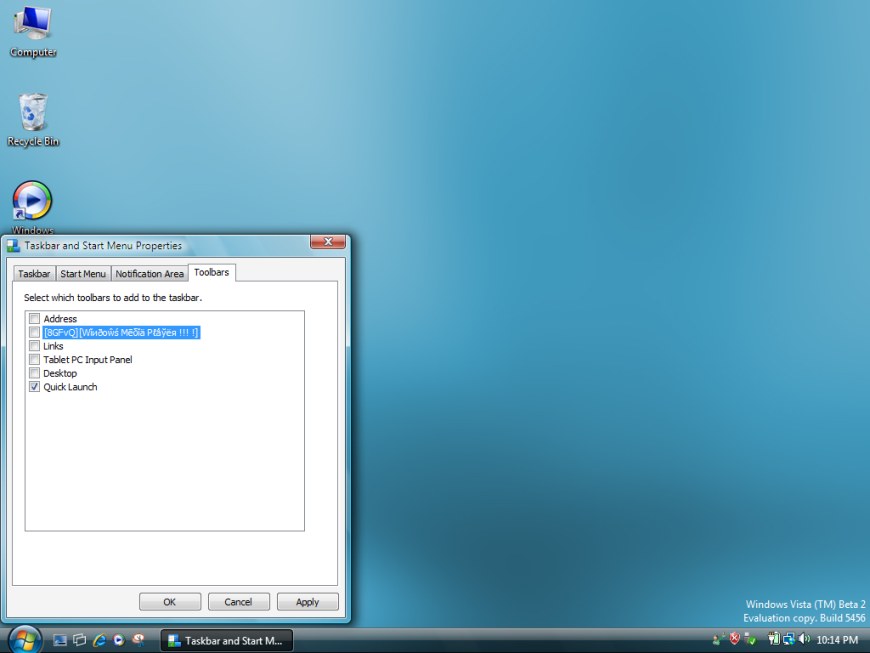Launch Windows Media Player from Quick Launch
This screenshot has height=653, width=870.
click(119, 640)
